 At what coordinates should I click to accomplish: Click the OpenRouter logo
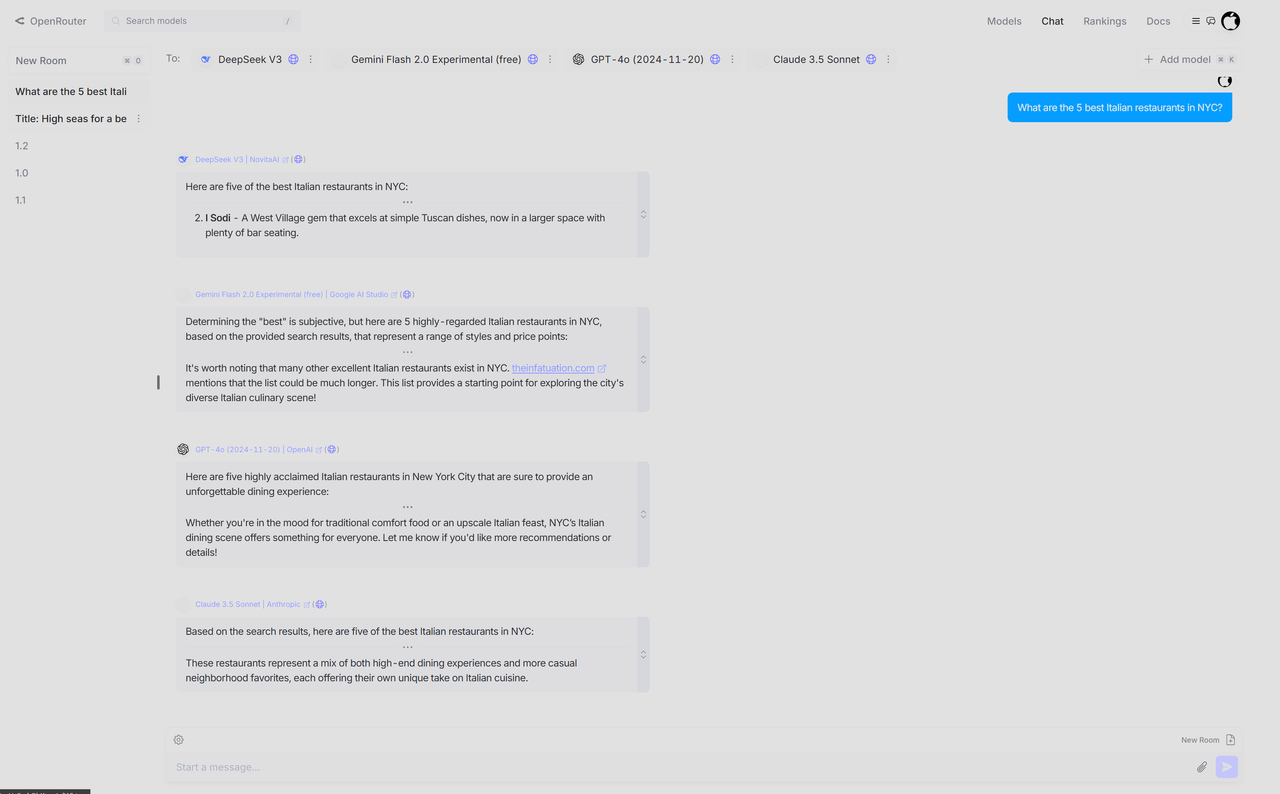point(50,21)
